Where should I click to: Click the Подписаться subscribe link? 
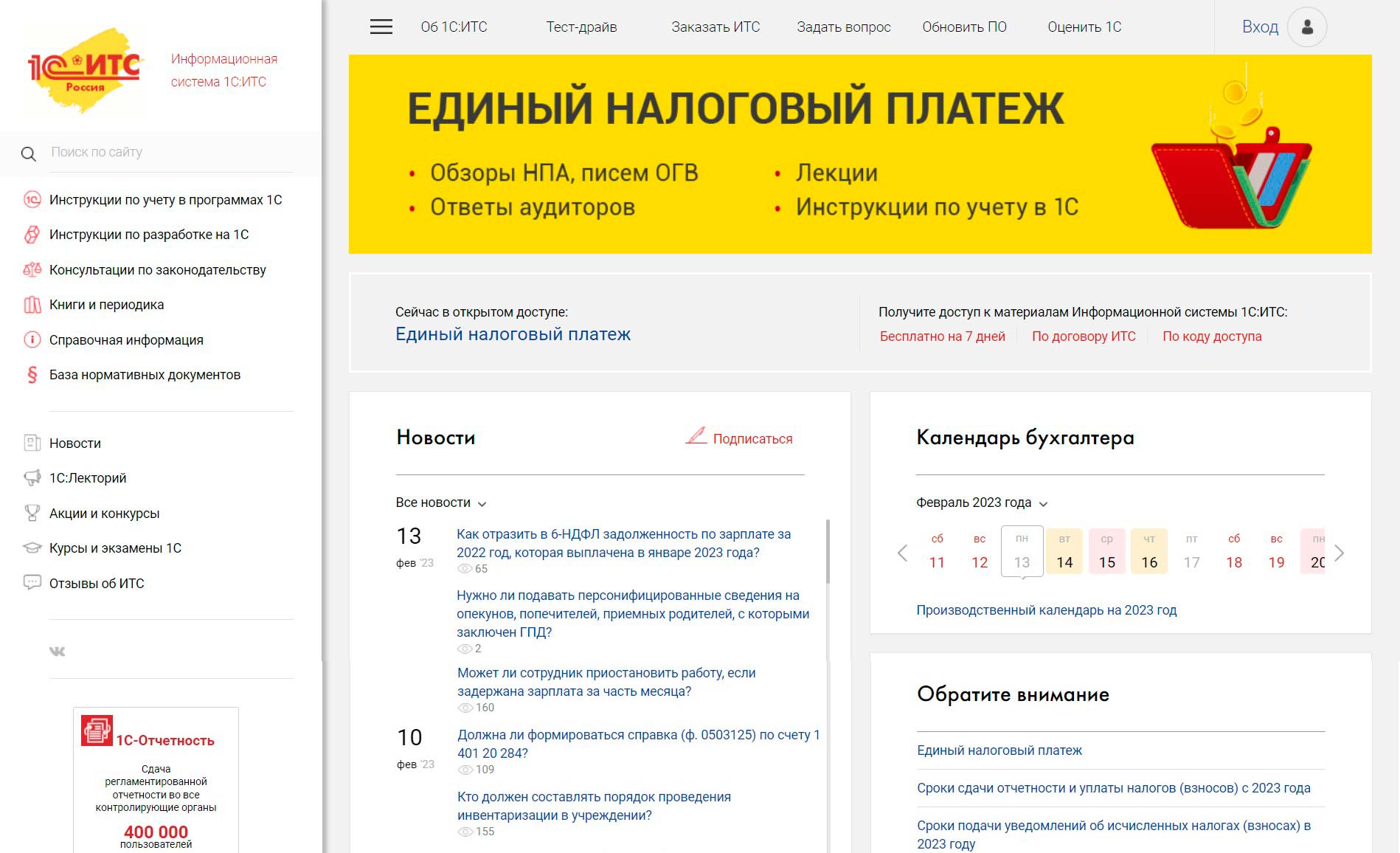752,439
